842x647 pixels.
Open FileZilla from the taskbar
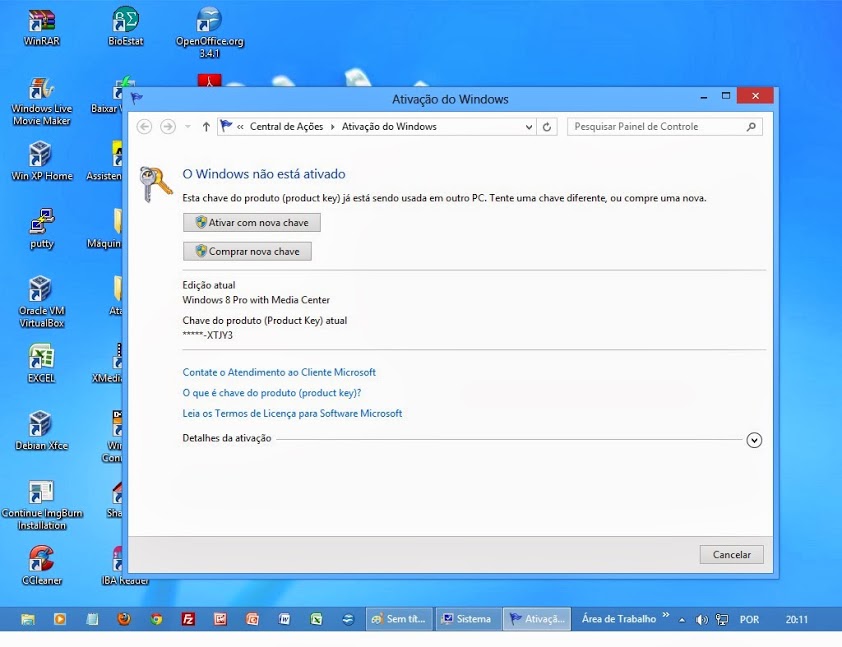tap(188, 619)
